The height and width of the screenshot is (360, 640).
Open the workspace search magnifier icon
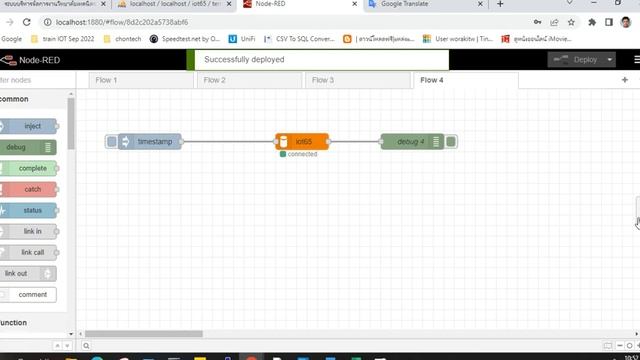click(86, 346)
